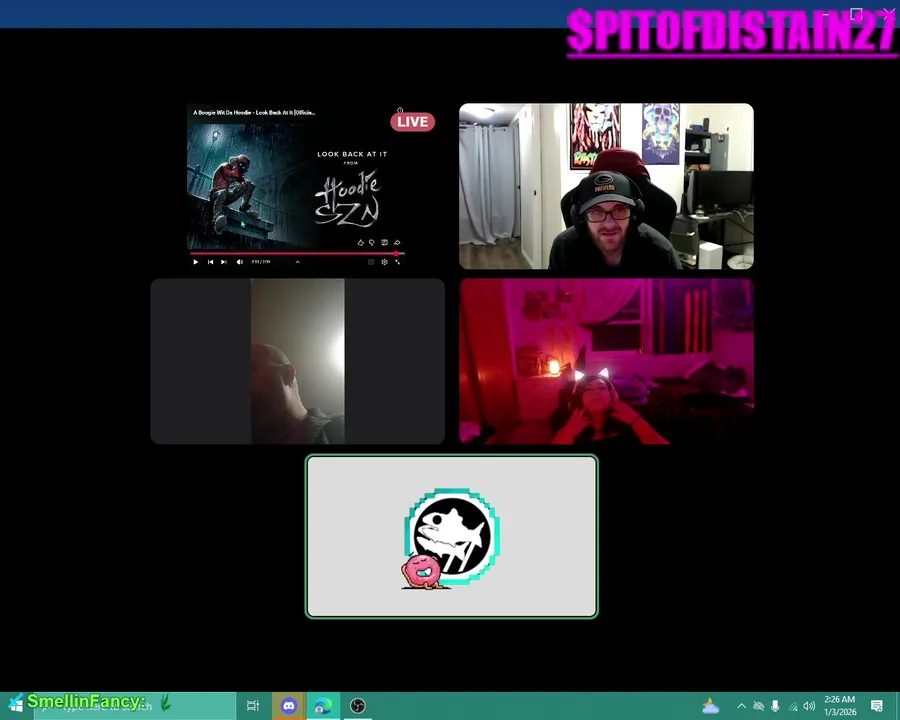
Task: Click the LIVE badge on the video tile
Action: pyautogui.click(x=413, y=122)
